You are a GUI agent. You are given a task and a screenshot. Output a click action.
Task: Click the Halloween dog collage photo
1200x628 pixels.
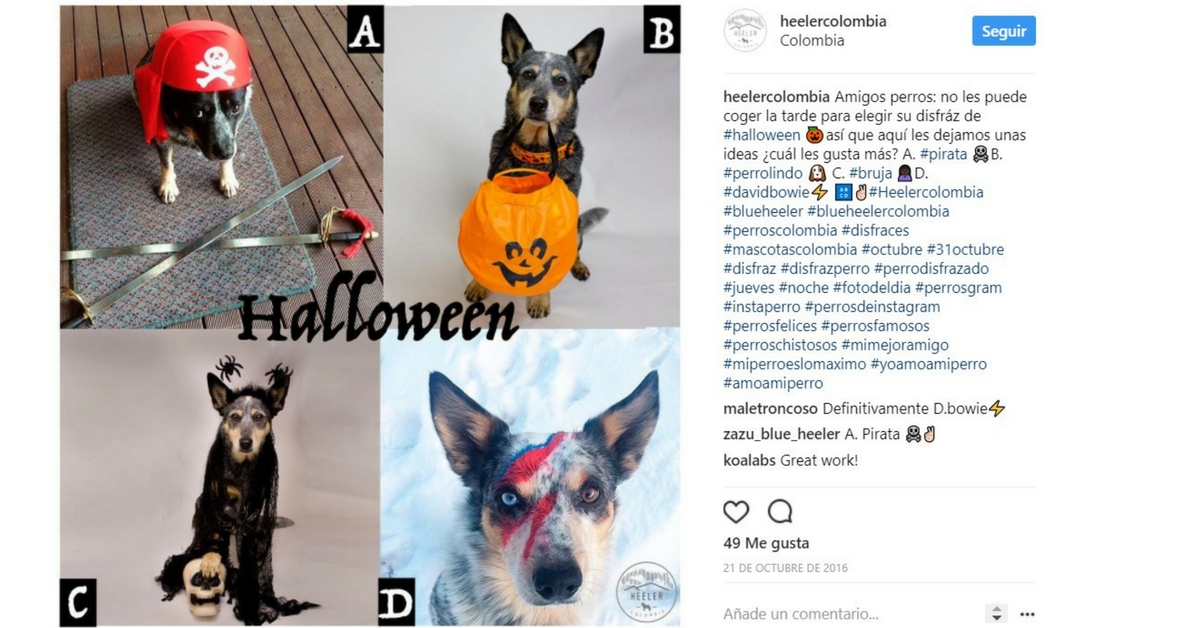370,316
